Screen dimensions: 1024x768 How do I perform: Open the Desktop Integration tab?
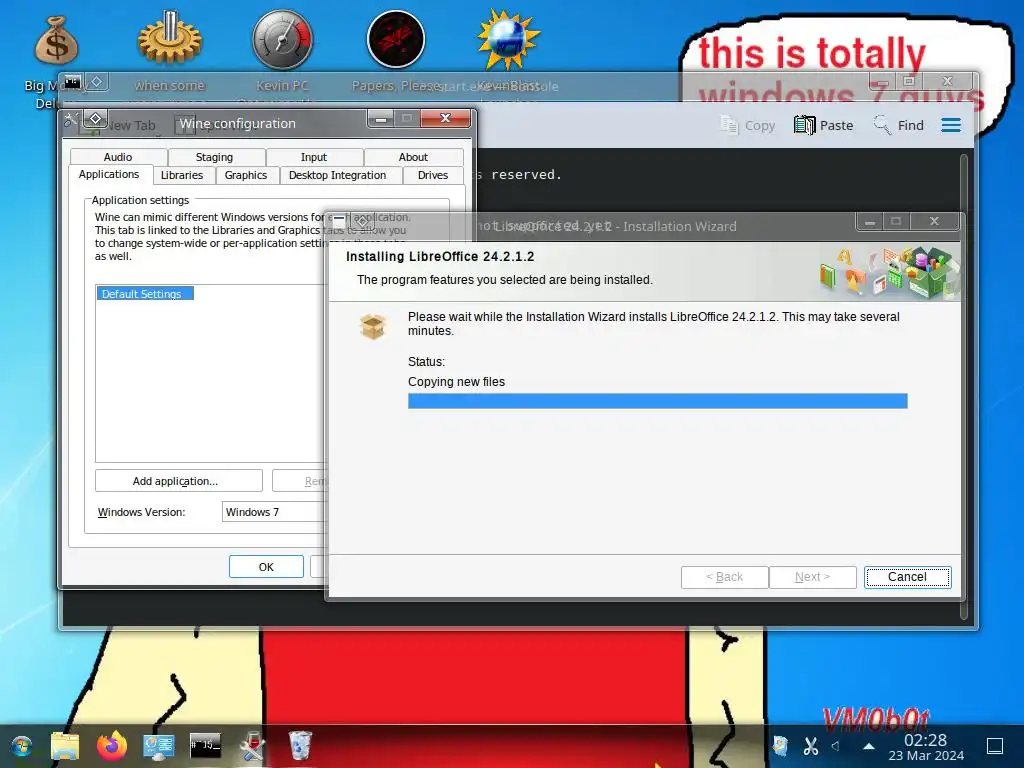pyautogui.click(x=338, y=175)
